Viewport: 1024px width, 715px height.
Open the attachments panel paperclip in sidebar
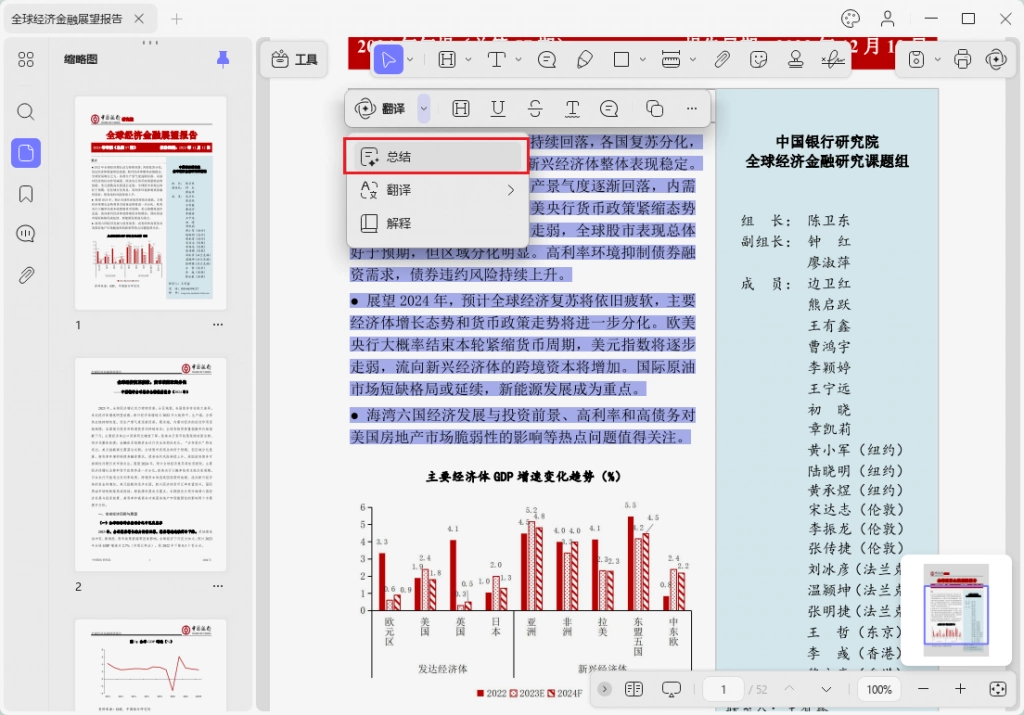click(26, 275)
